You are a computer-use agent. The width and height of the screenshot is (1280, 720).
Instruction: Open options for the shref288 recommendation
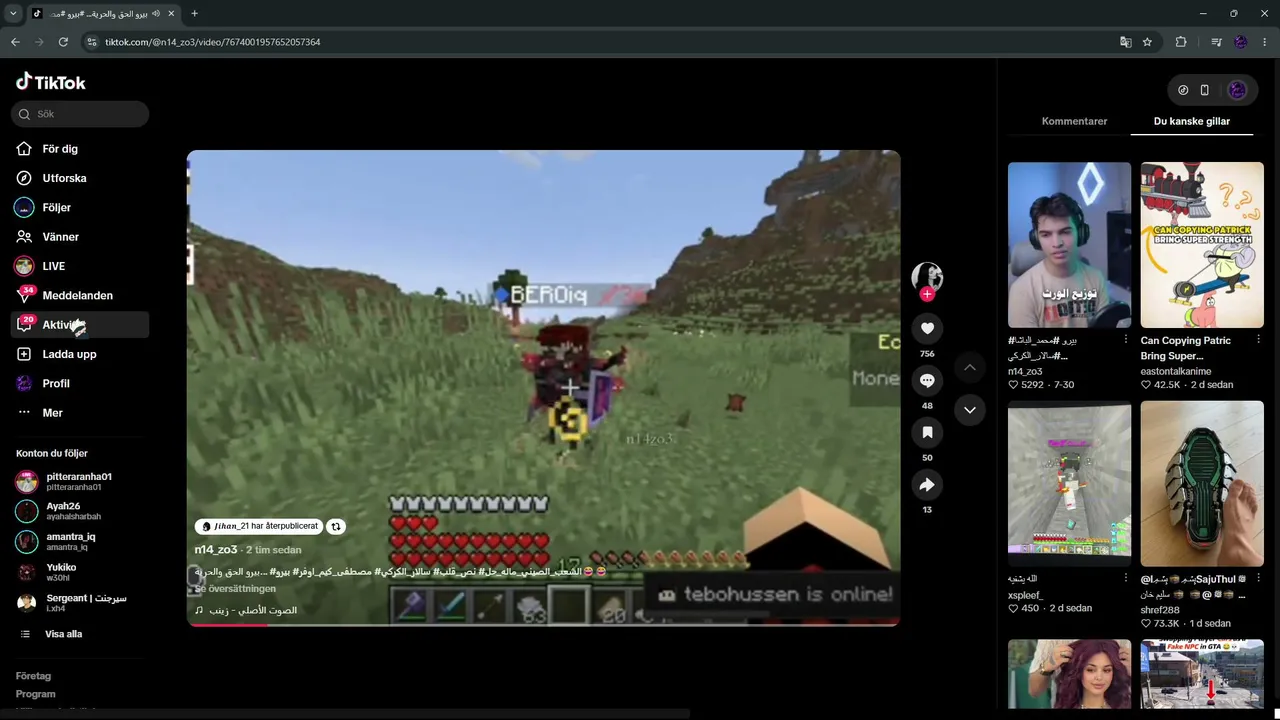pos(1258,578)
